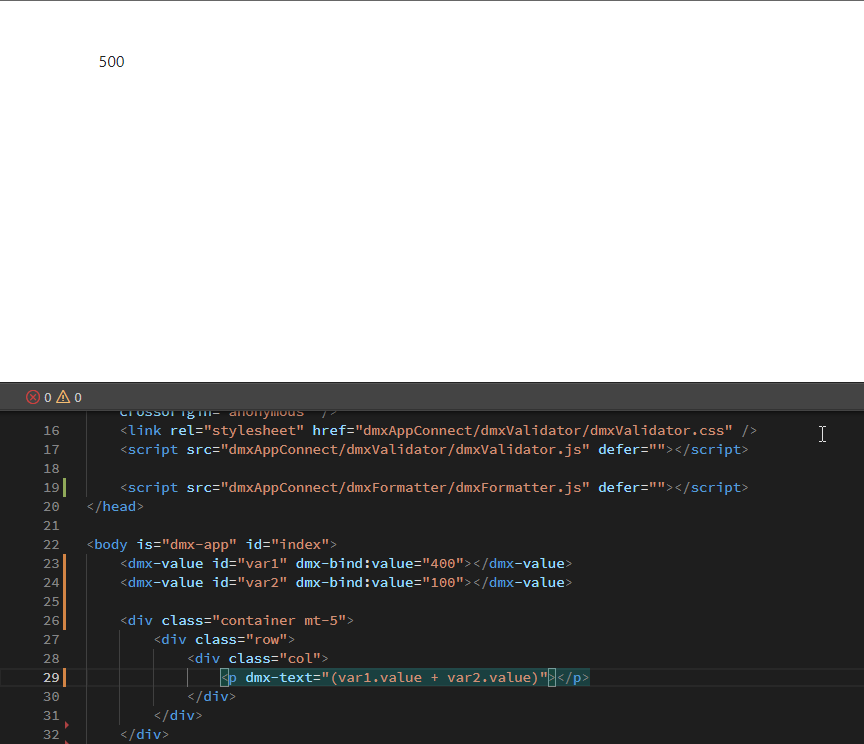The width and height of the screenshot is (864, 744).
Task: Click the div with class "col"
Action: [258, 658]
